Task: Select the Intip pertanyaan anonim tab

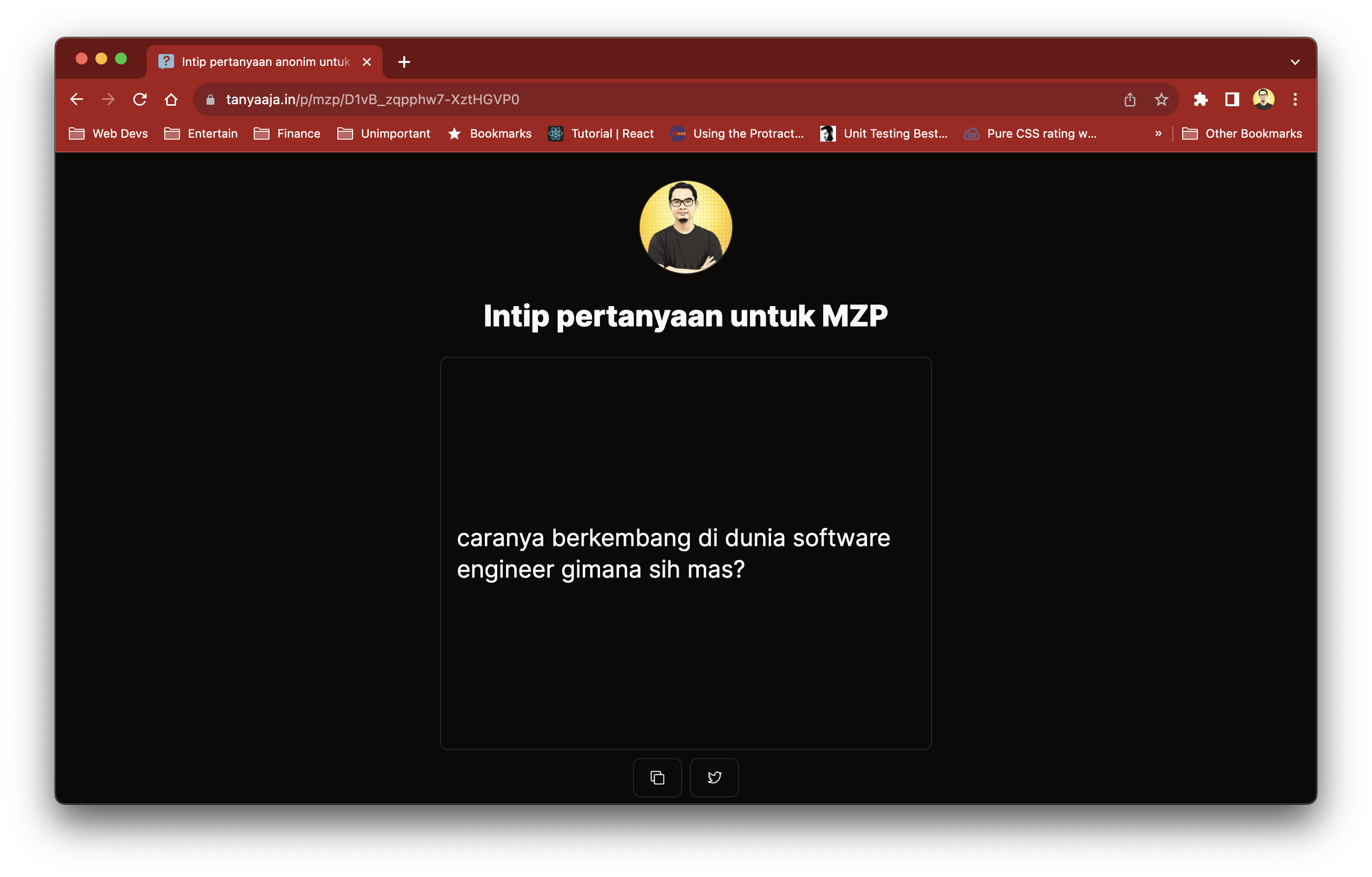Action: pos(265,62)
